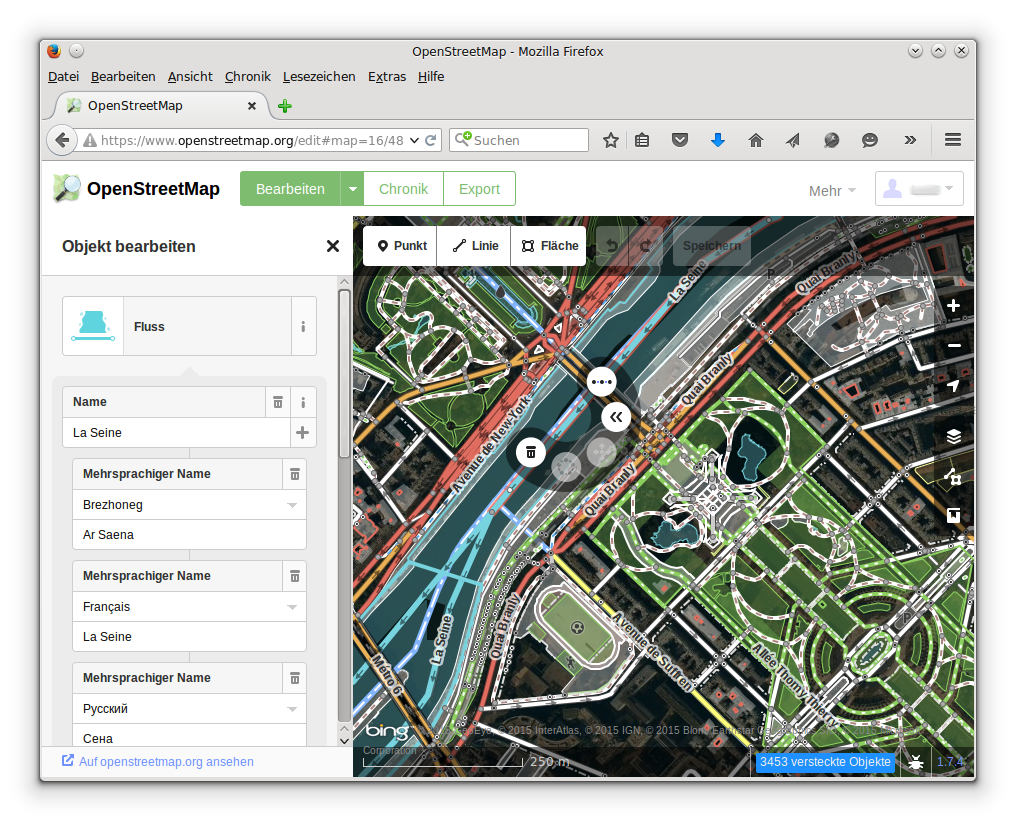Open the Lesezeichen menu

click(x=318, y=76)
